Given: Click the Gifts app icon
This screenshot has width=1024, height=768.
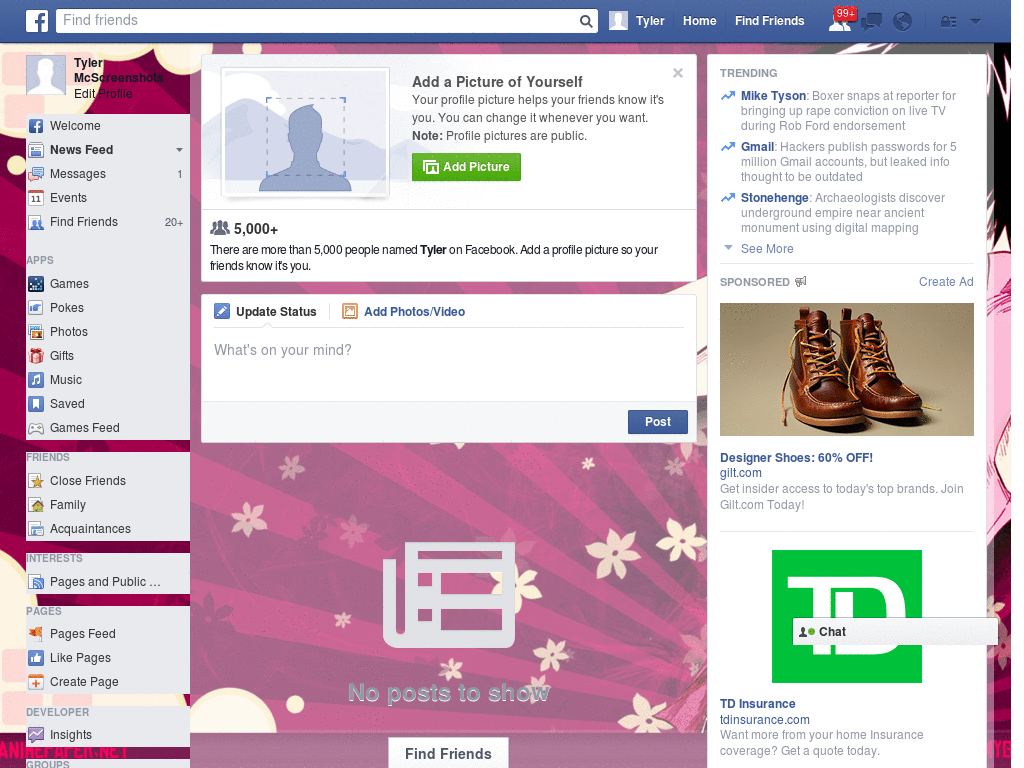Looking at the screenshot, I should click(x=37, y=356).
